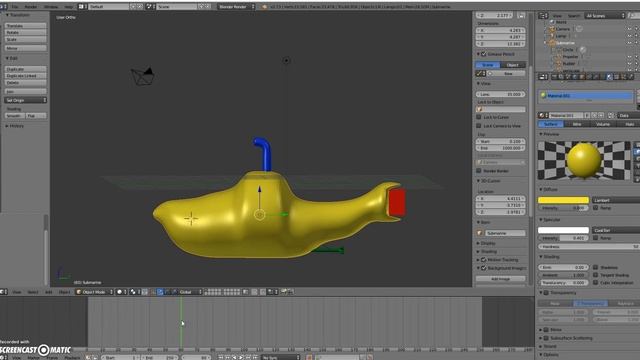Image resolution: width=640 pixels, height=360 pixels.
Task: Open the Blender Render engine dropdown
Action: [x=236, y=7]
